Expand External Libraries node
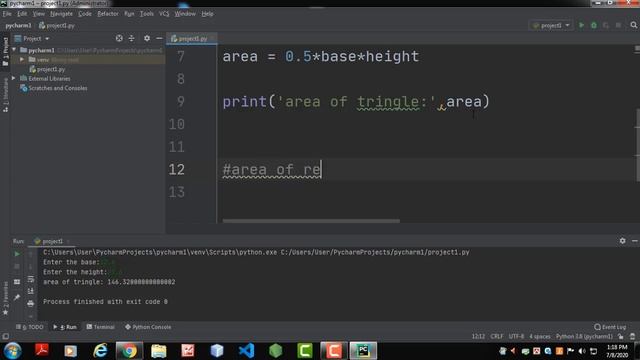Viewport: 640px width, 360px height. pos(13,78)
